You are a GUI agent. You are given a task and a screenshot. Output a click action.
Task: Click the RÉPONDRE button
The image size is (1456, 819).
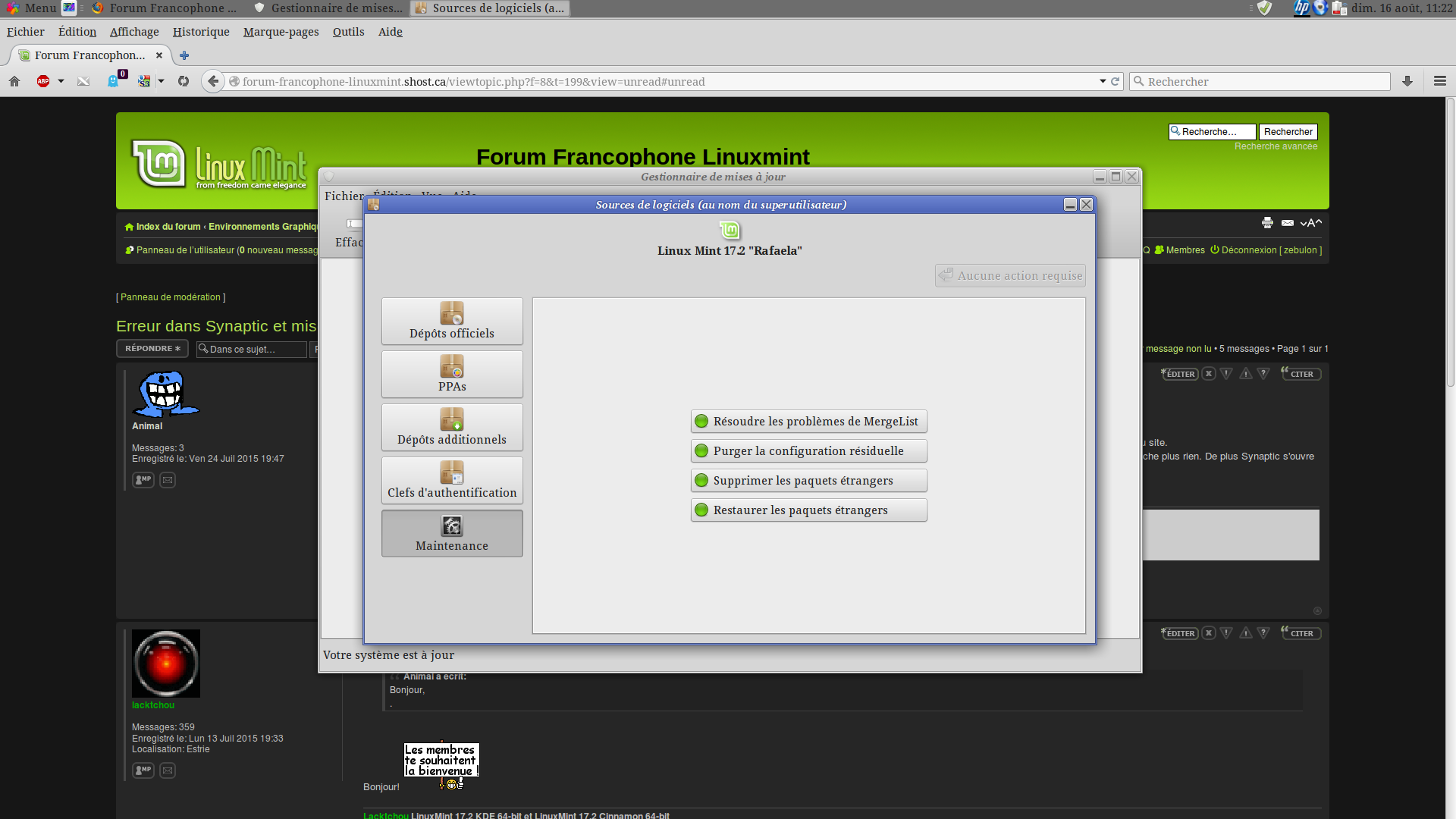pos(152,349)
